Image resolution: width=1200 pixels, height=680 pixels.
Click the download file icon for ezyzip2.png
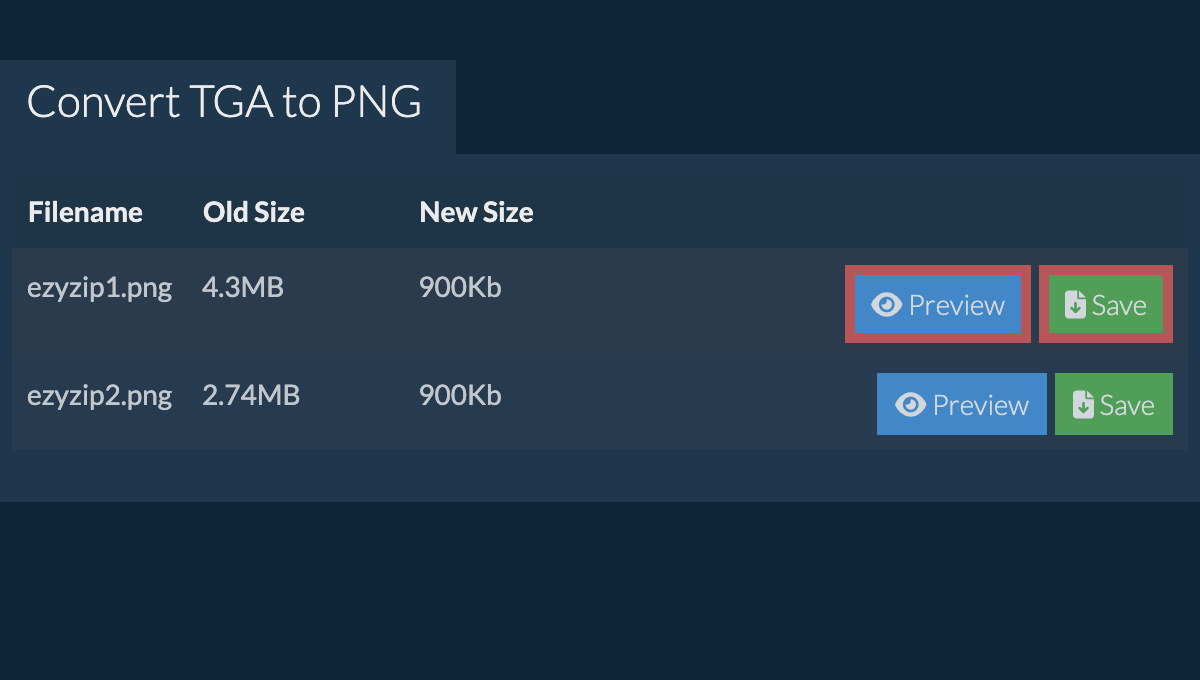click(1083, 405)
